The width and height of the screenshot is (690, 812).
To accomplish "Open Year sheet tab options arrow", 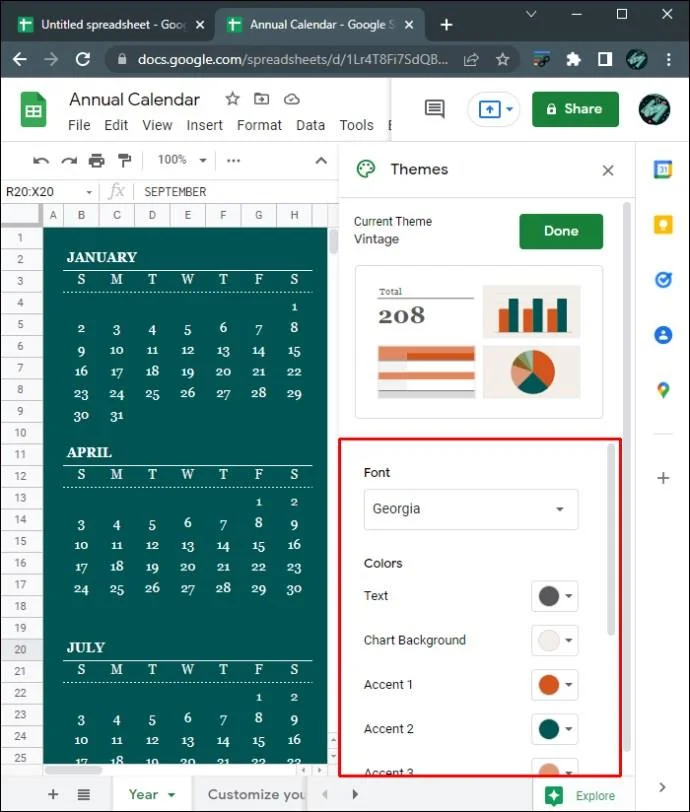I will coord(171,795).
